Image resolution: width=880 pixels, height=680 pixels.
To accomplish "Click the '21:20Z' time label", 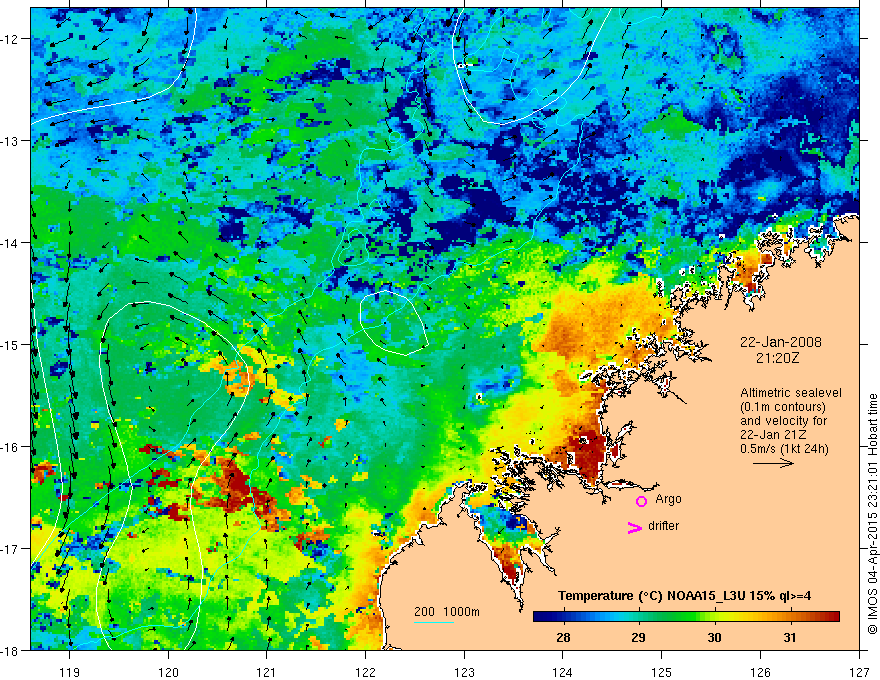I will point(777,358).
